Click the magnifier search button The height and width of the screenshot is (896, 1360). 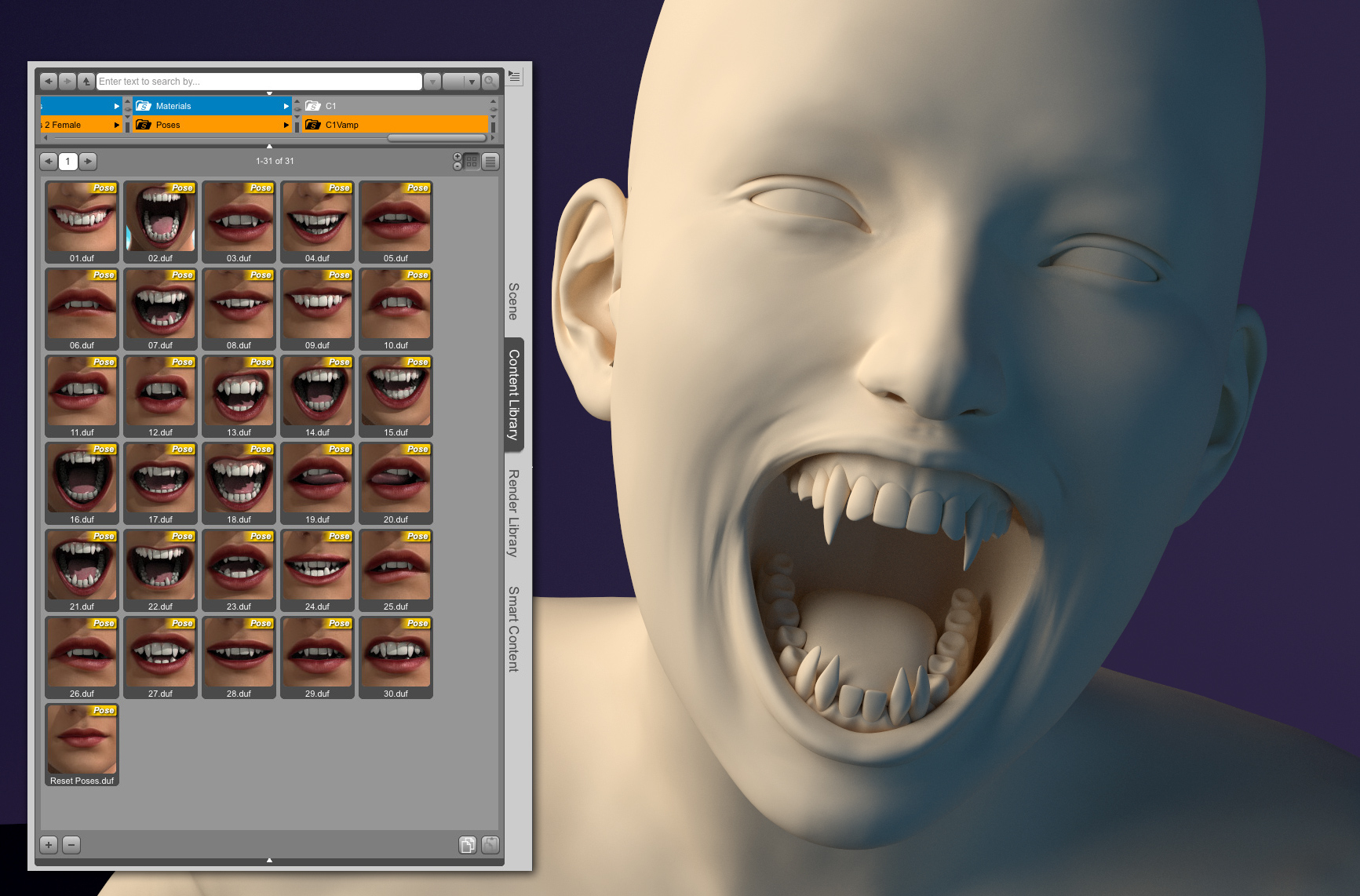click(490, 82)
